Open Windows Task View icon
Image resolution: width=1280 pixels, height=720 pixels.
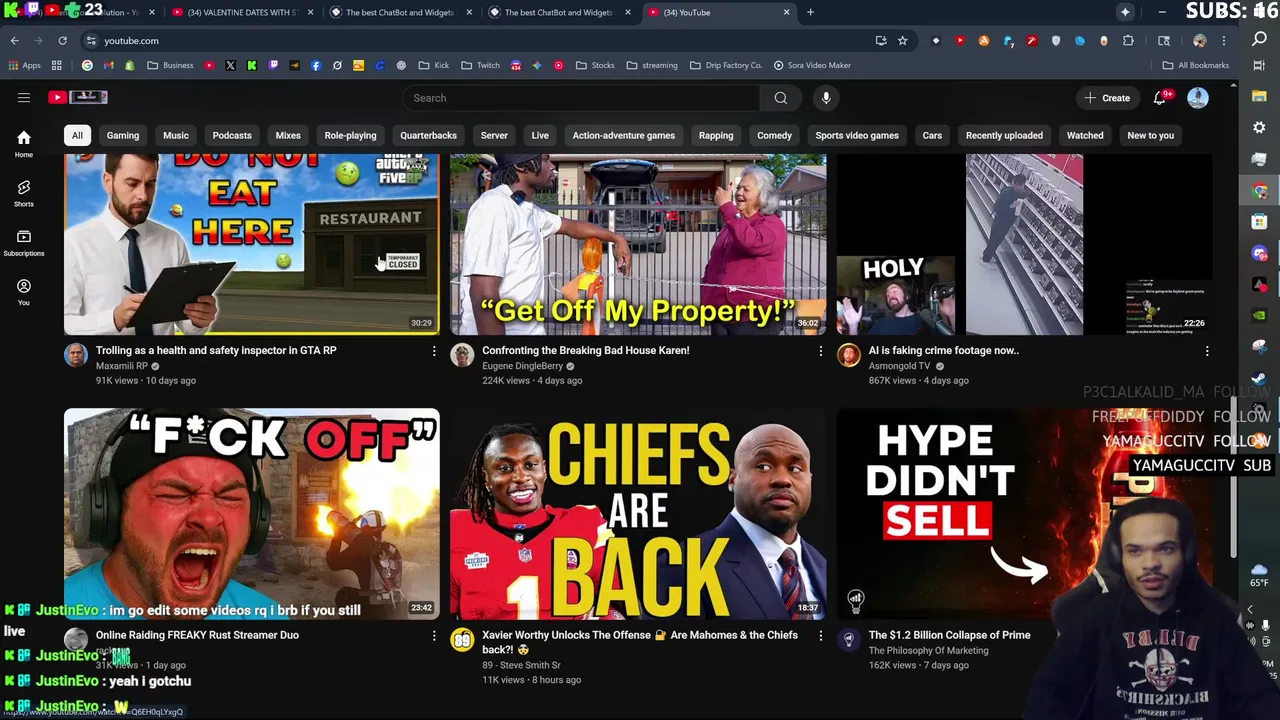pos(1260,66)
